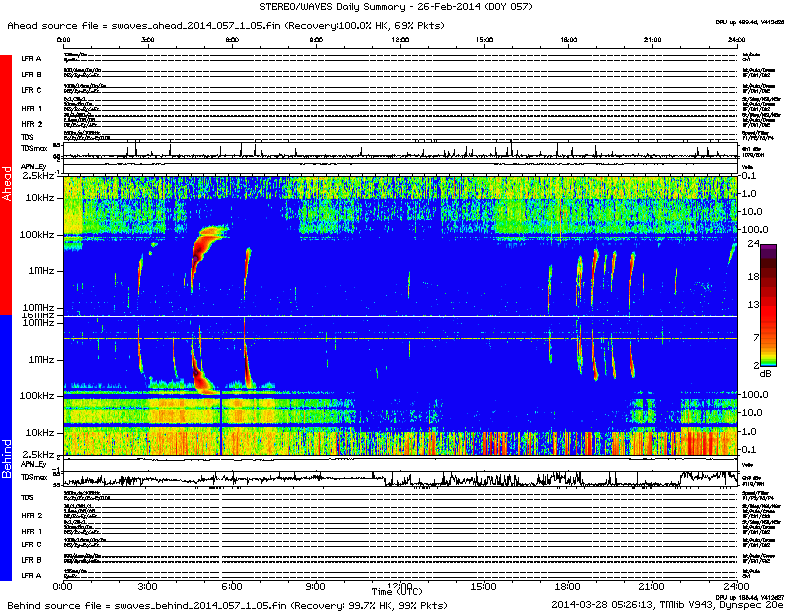Click the 24:00 tick on lower time axis
Image resolution: width=792 pixels, height=612 pixels.
click(x=736, y=587)
